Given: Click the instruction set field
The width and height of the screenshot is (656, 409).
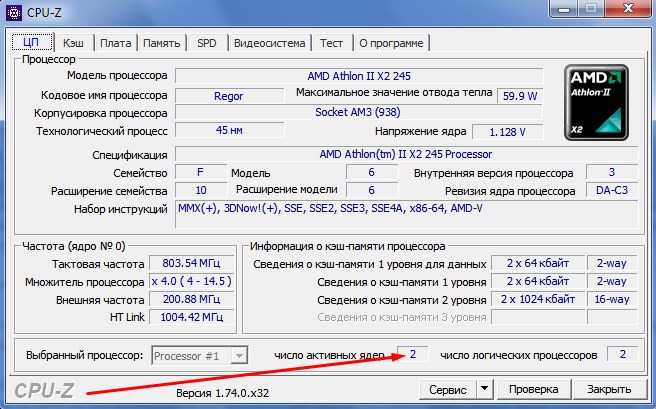Looking at the screenshot, I should [x=405, y=209].
